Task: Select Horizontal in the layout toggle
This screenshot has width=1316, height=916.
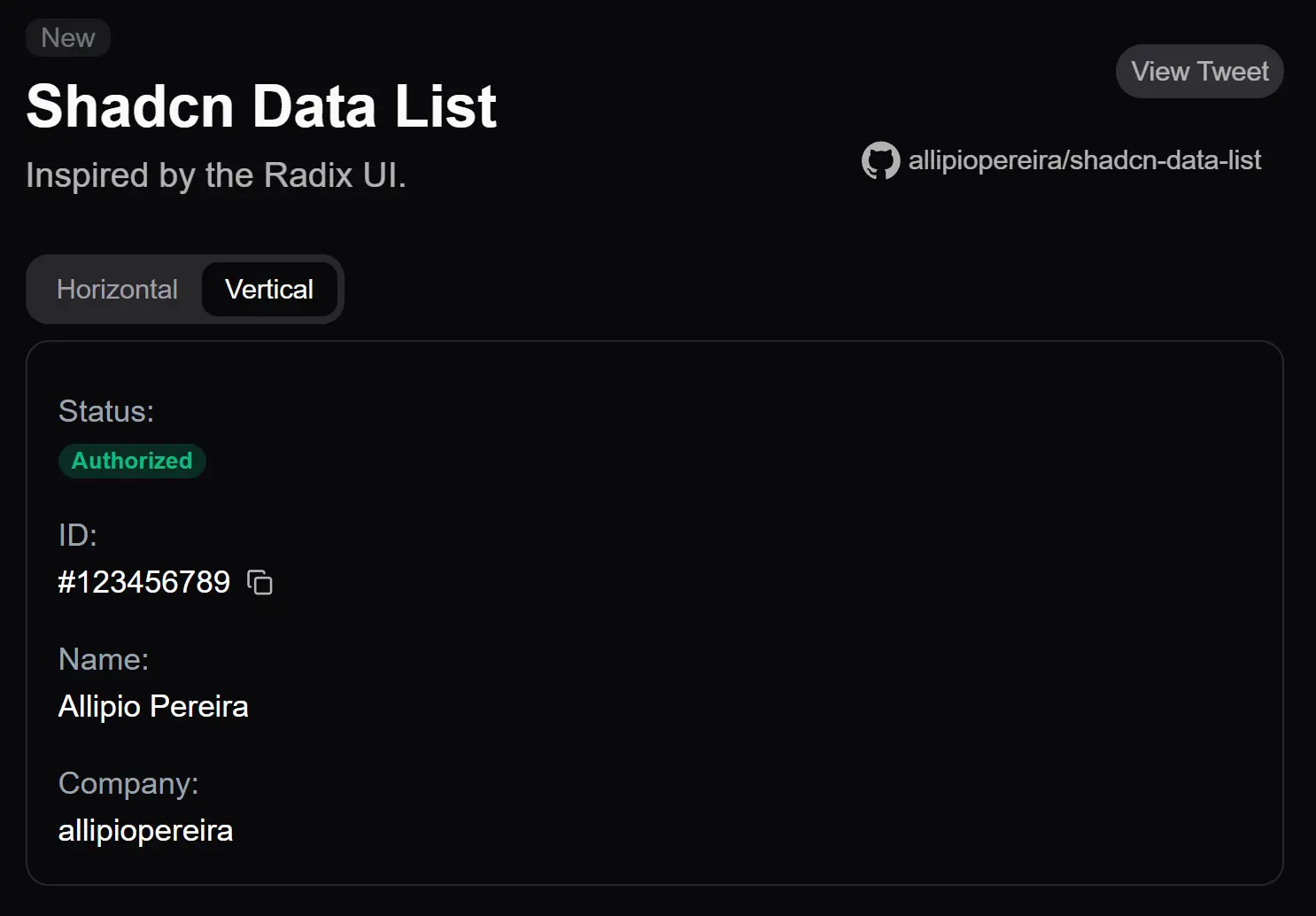Action: [117, 289]
